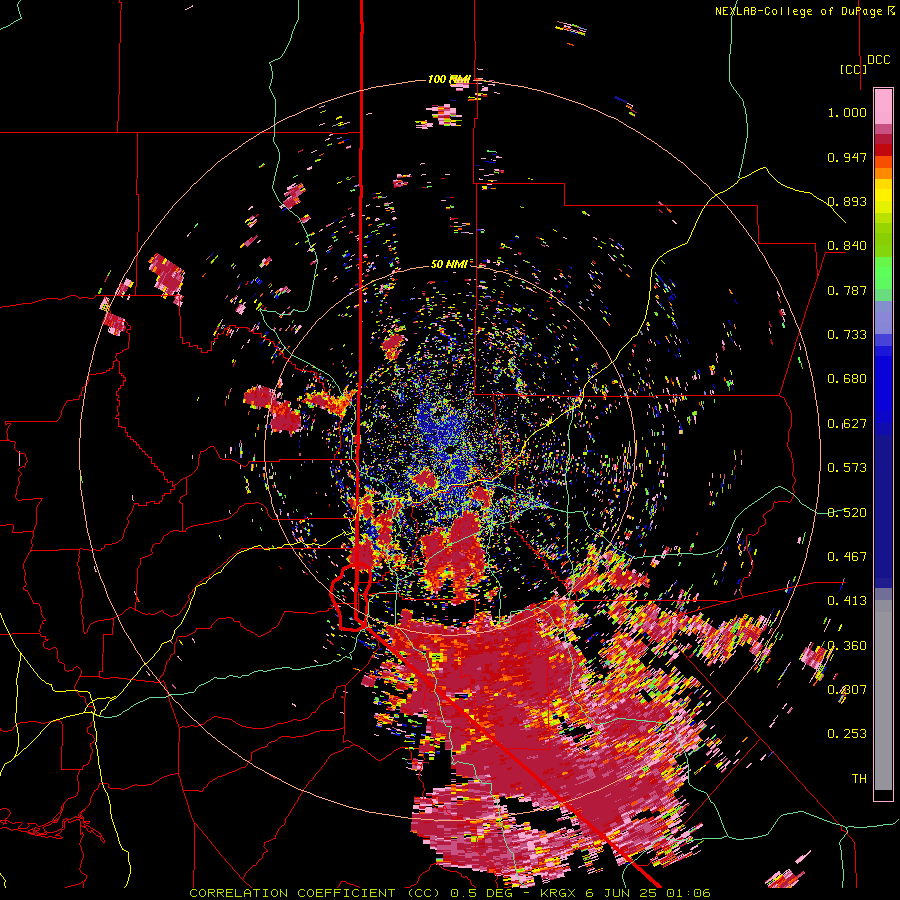Click the 50 NMI range ring label
This screenshot has height=900, width=900.
click(x=449, y=264)
